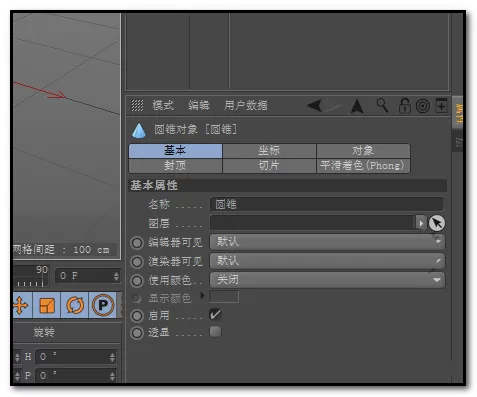Toggle the 编辑器可见 animation dot
The image size is (477, 397).
click(x=137, y=242)
